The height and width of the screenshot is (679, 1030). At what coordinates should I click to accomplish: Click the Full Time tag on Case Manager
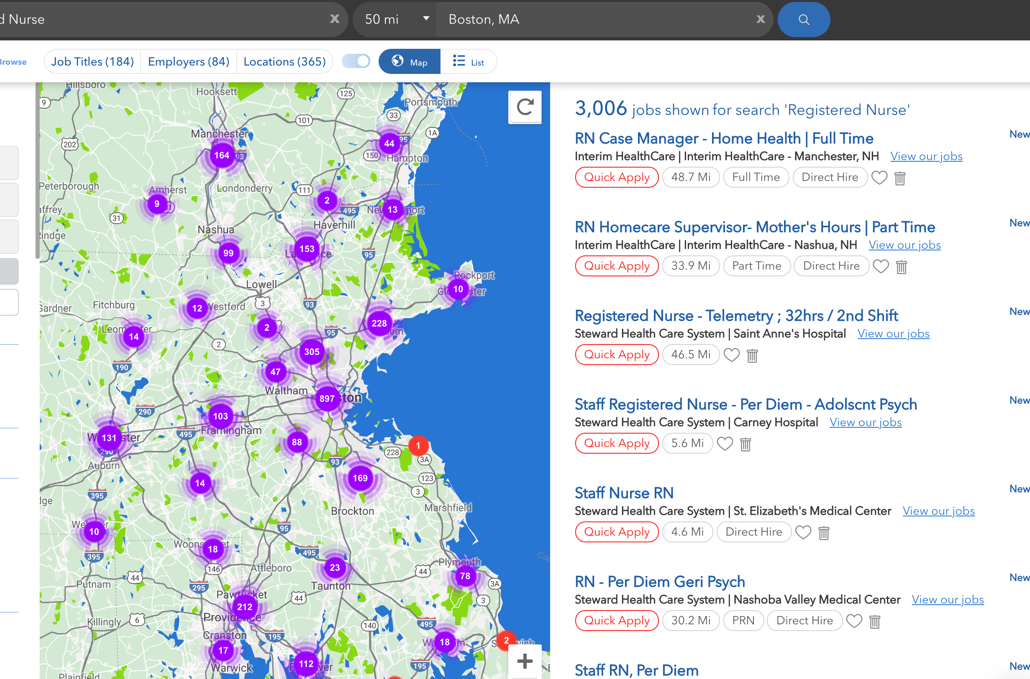tap(756, 177)
